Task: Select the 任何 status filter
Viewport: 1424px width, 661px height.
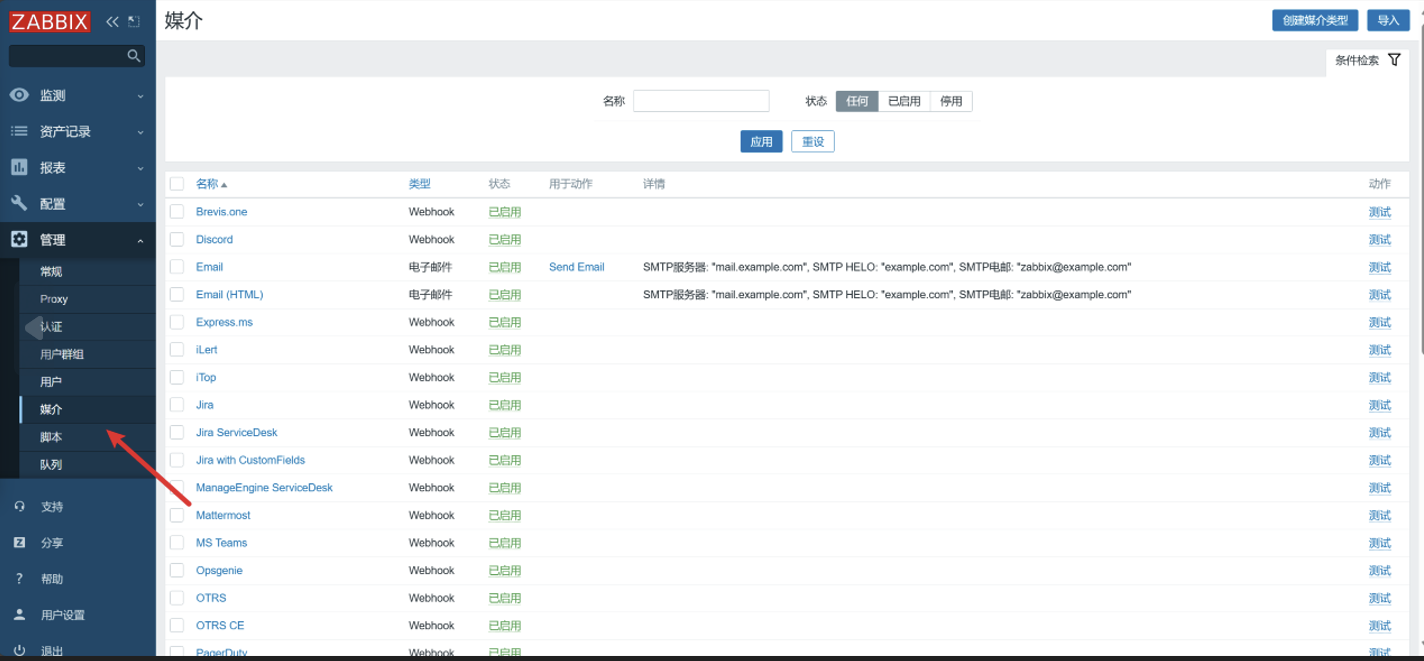Action: coord(857,101)
